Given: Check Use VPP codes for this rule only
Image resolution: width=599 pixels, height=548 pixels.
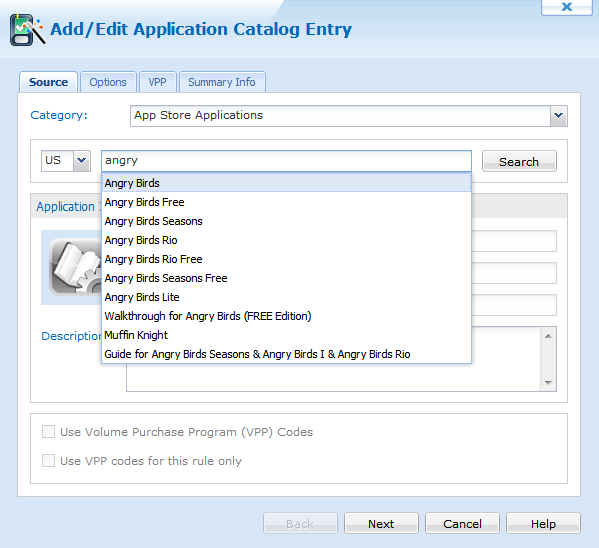Looking at the screenshot, I should click(x=49, y=460).
